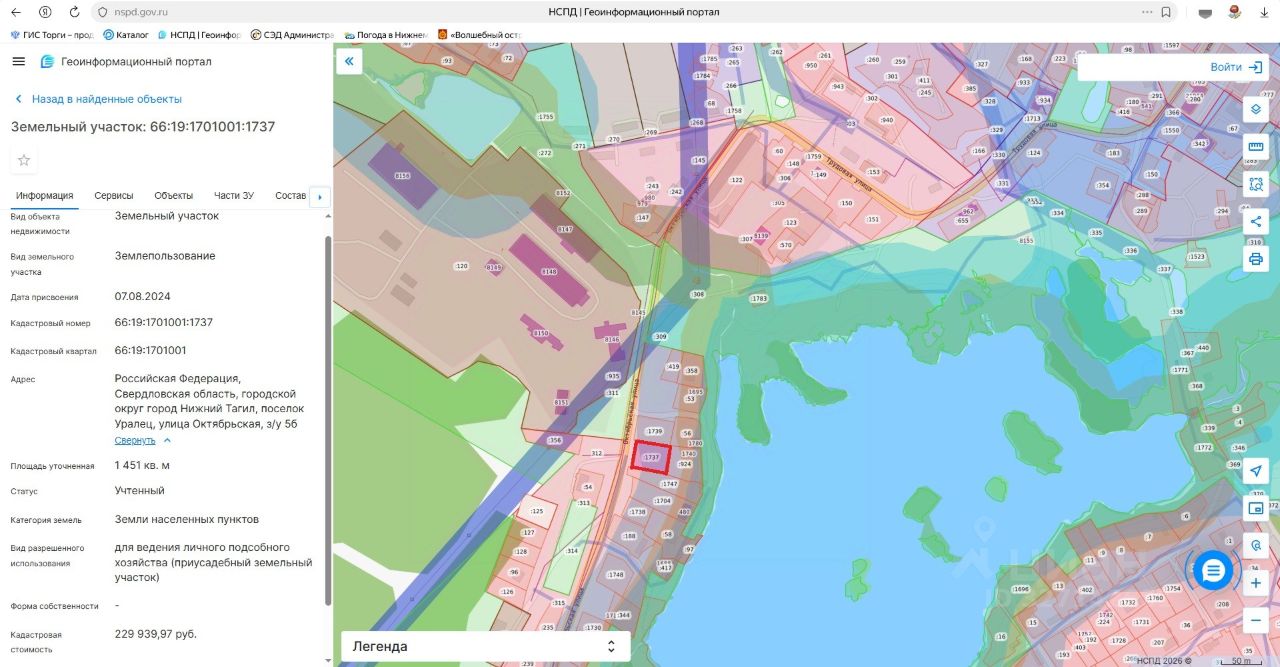This screenshot has width=1280, height=667.
Task: Select the highlighted parcel :1737 on the map
Action: pyautogui.click(x=651, y=457)
